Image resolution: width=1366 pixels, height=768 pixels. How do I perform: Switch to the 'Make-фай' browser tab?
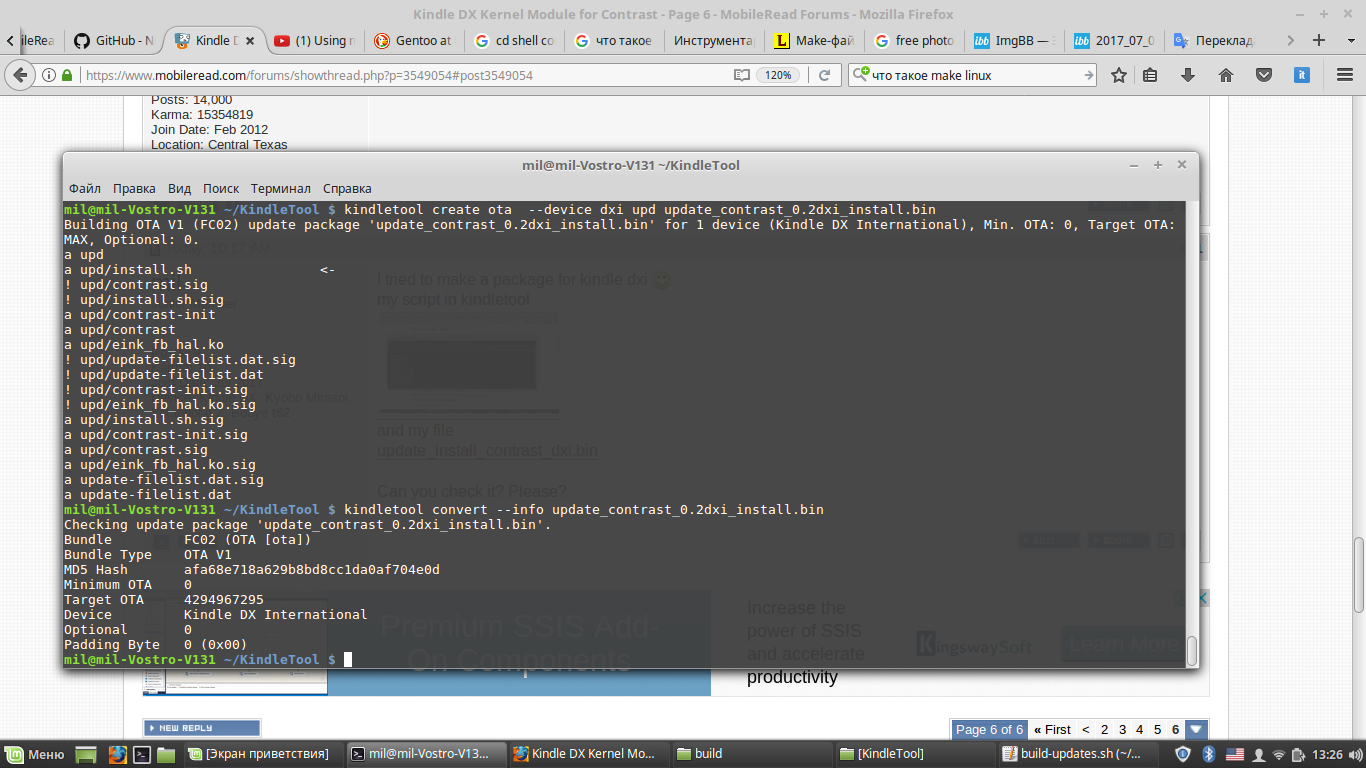pyautogui.click(x=814, y=41)
